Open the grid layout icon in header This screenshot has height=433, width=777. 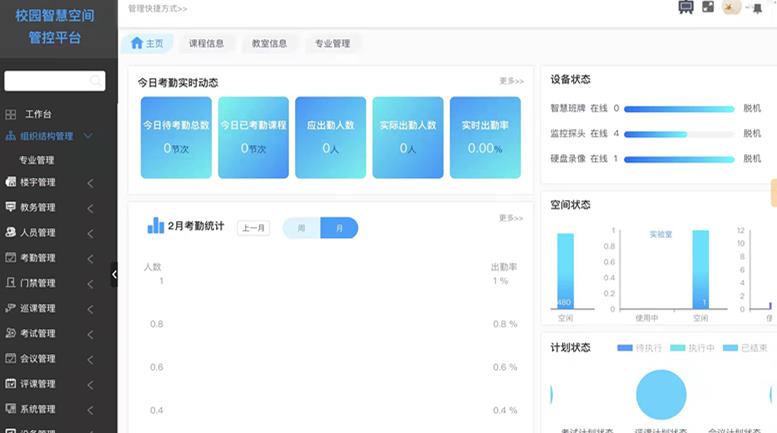coord(708,7)
